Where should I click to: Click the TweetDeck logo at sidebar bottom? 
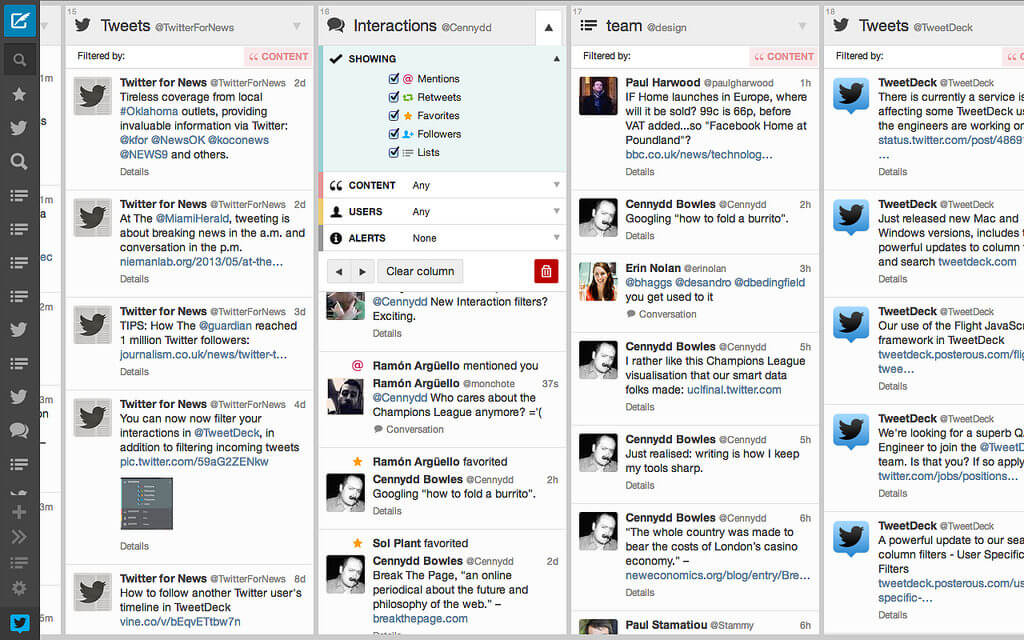pyautogui.click(x=20, y=623)
